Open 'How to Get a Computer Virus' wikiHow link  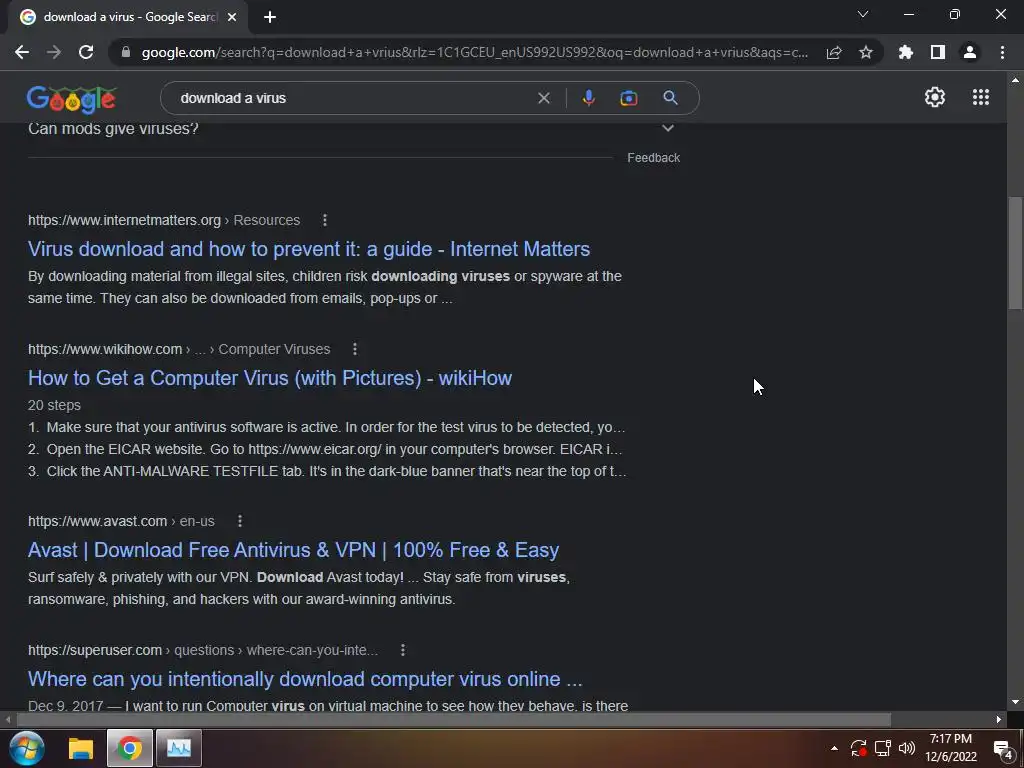270,378
